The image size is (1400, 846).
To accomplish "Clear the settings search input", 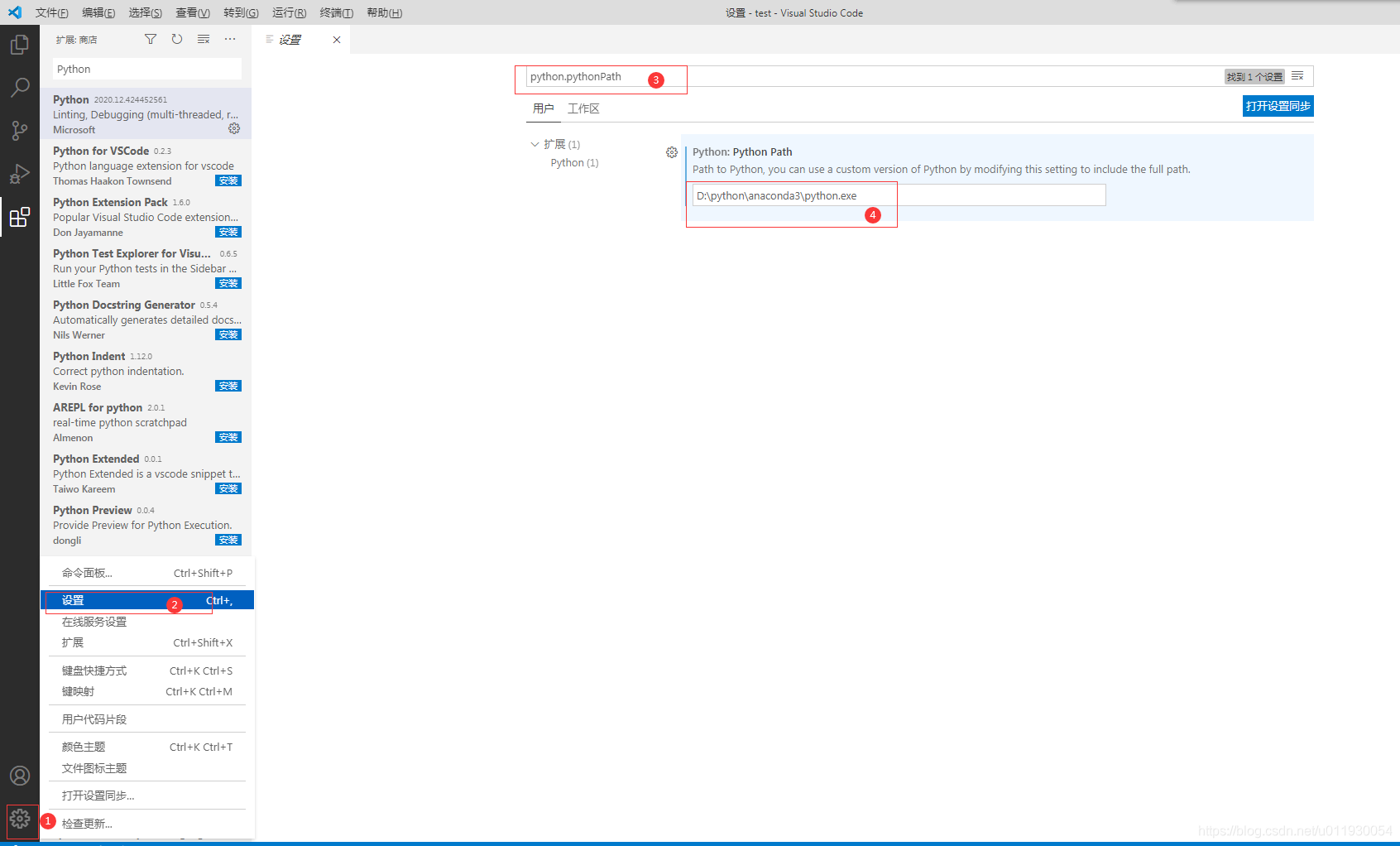I will (1297, 76).
